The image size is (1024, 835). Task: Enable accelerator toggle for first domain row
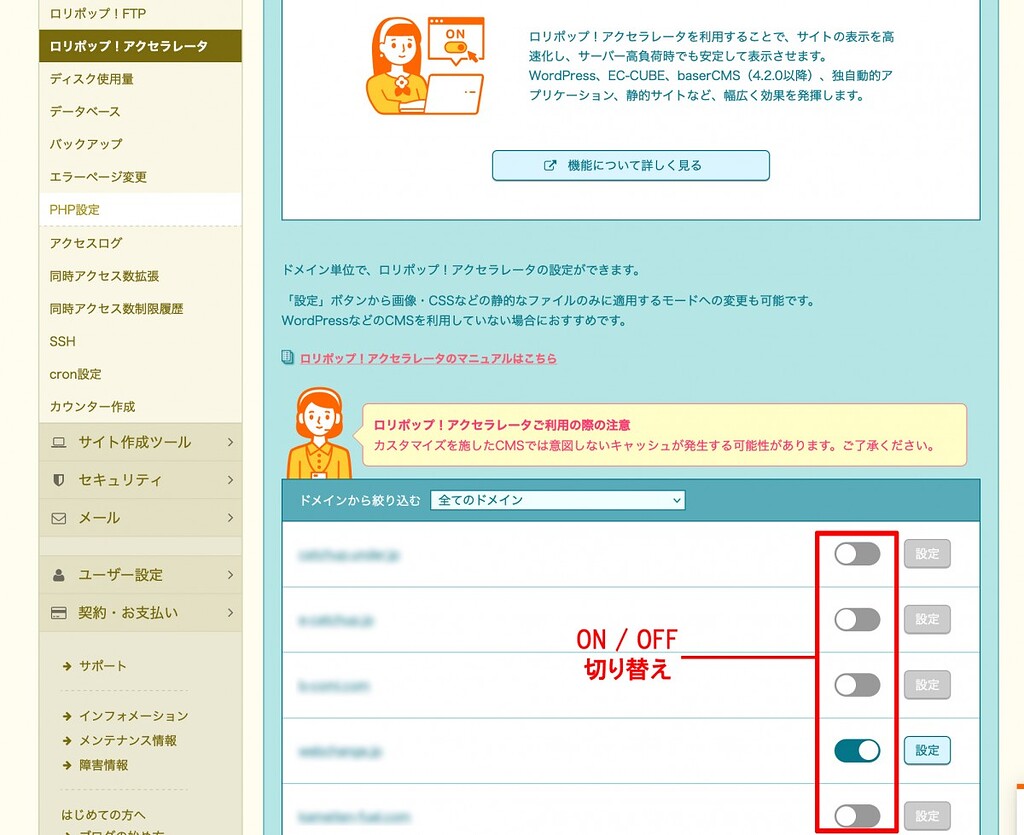click(857, 554)
